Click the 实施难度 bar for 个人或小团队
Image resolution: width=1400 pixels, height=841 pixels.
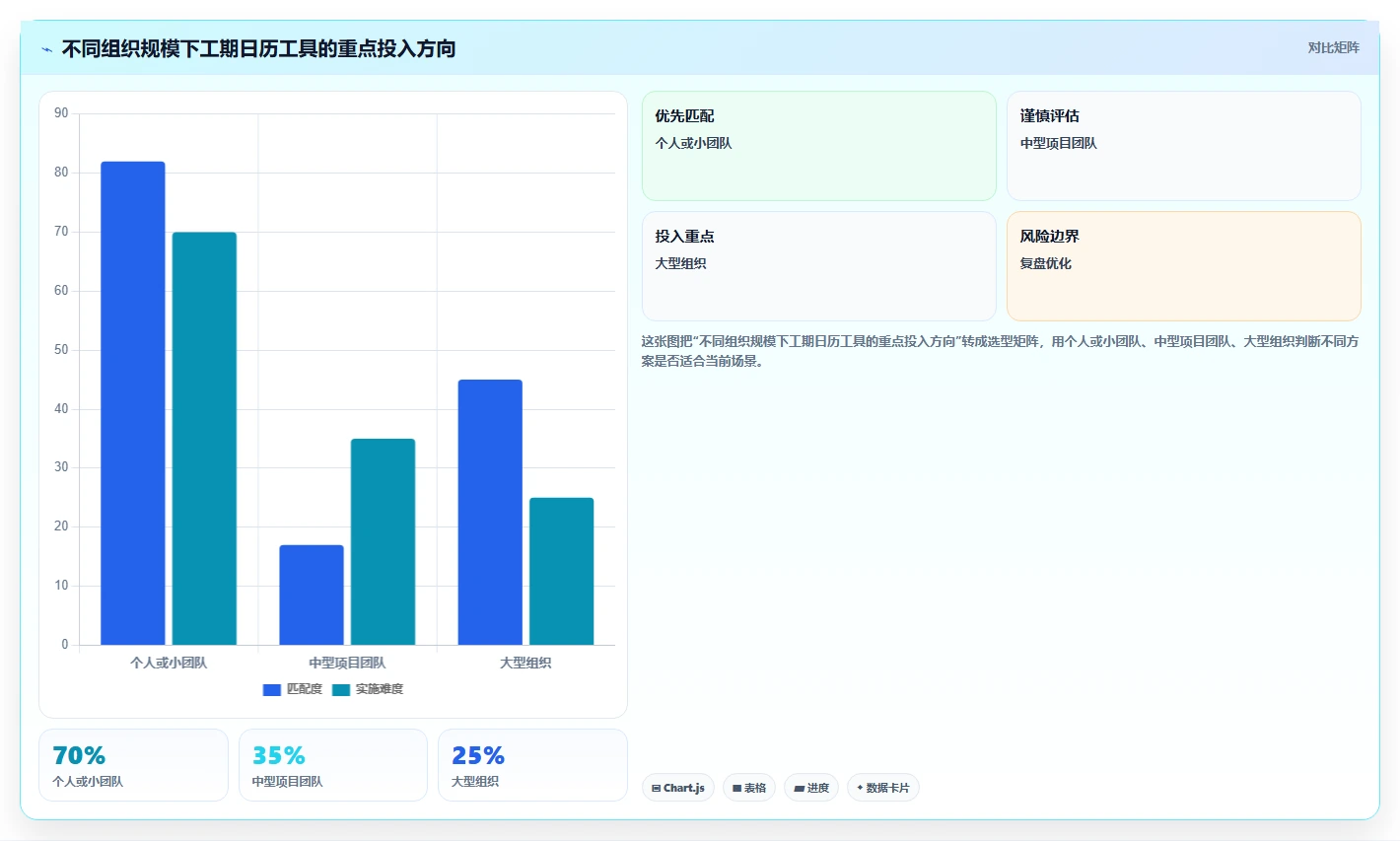tap(204, 439)
